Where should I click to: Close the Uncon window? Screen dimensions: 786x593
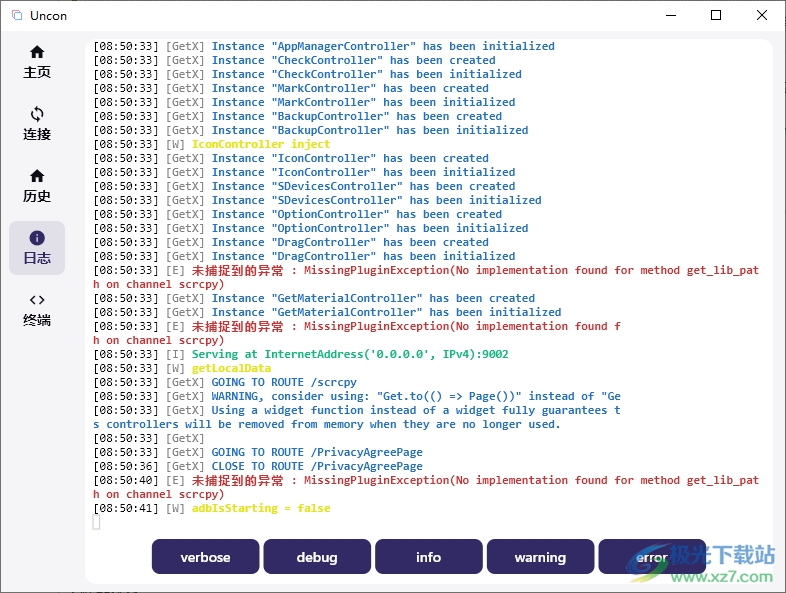click(762, 16)
